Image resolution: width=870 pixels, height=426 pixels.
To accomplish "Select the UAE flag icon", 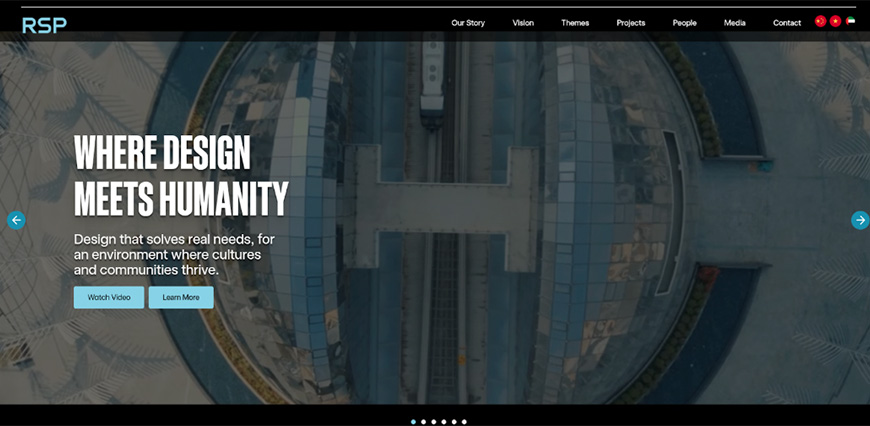I will (851, 21).
